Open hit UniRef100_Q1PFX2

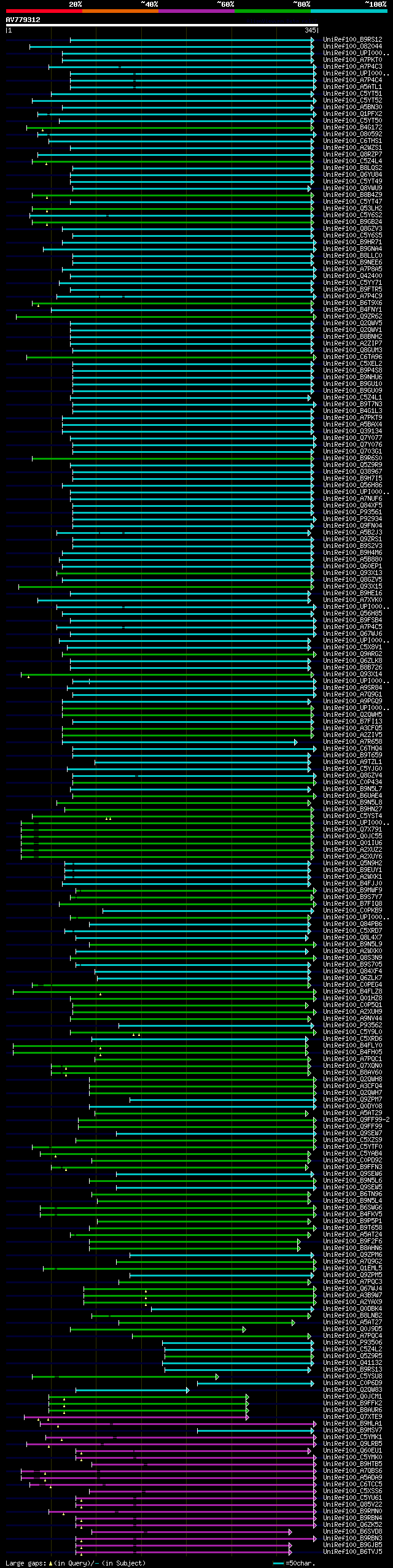click(x=352, y=114)
